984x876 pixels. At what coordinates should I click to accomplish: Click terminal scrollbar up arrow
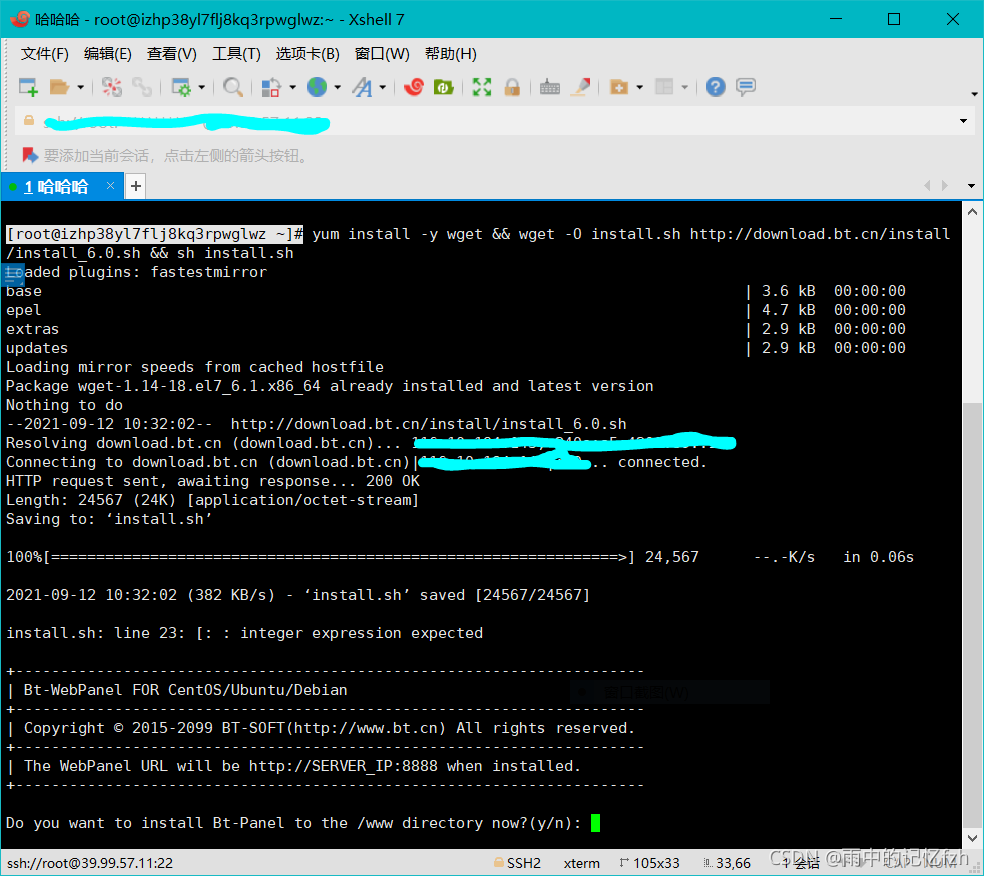coord(972,212)
